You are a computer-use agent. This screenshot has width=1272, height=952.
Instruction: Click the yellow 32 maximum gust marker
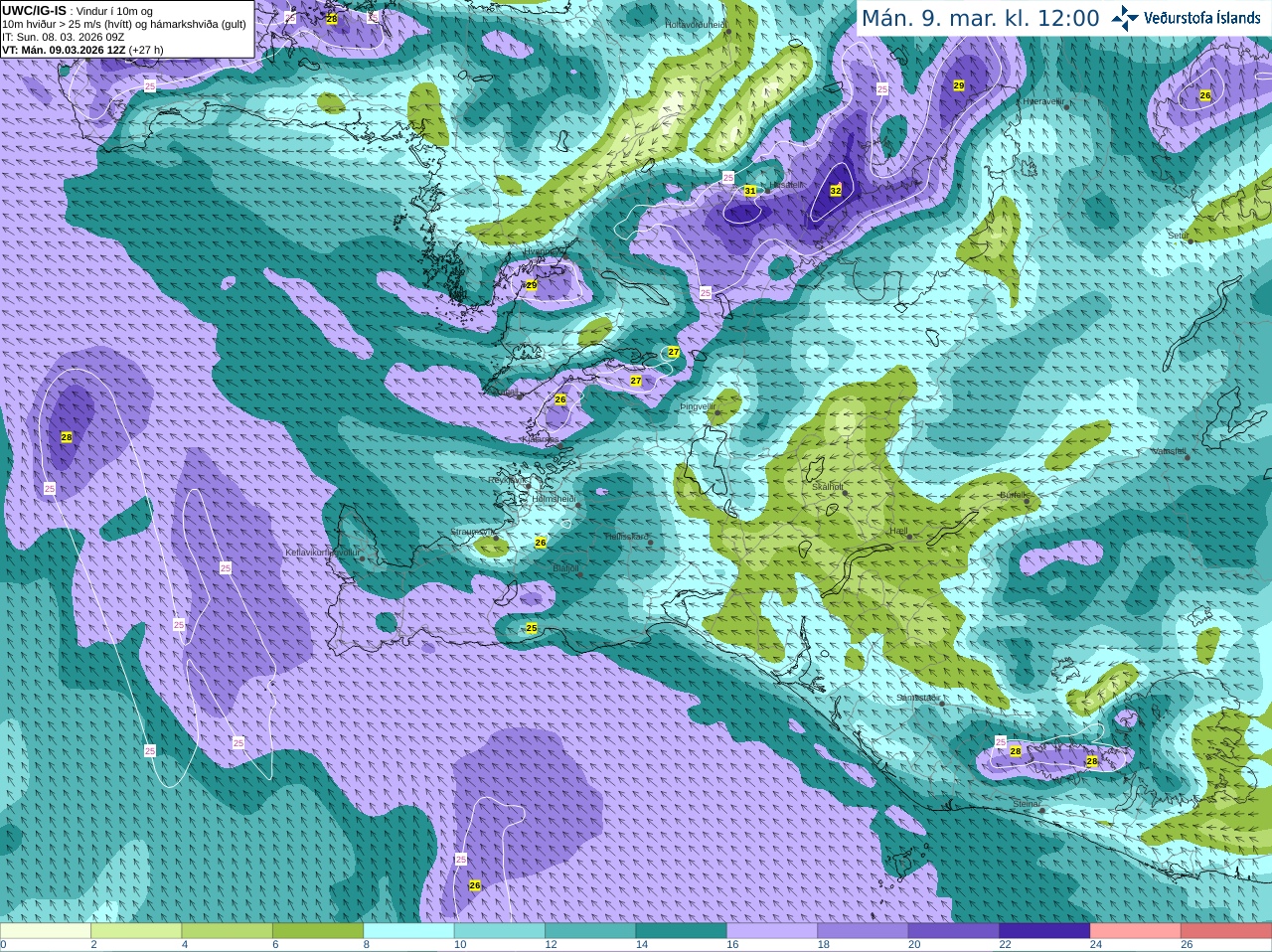pos(836,191)
